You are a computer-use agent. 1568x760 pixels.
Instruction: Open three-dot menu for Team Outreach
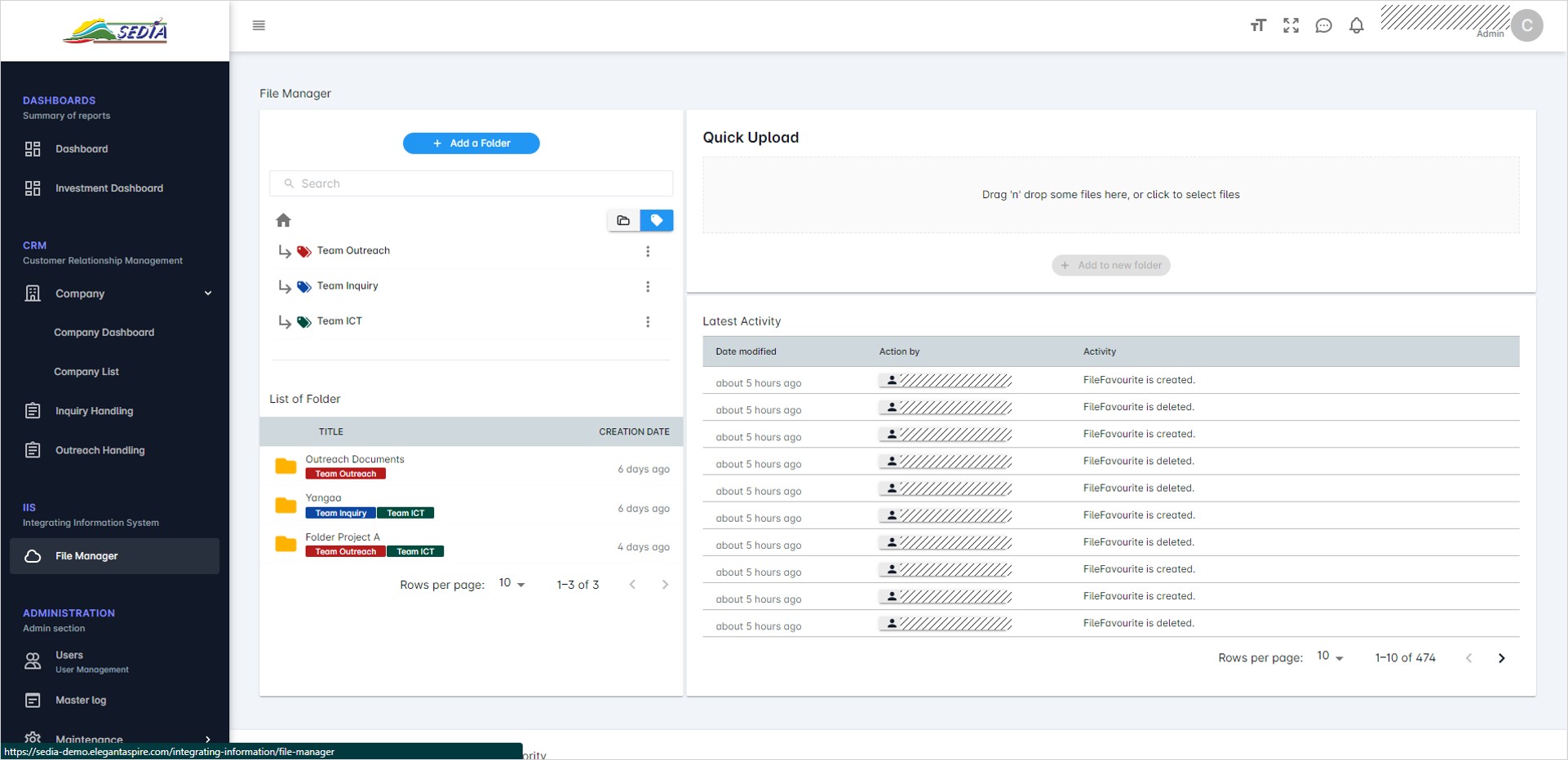(x=648, y=251)
